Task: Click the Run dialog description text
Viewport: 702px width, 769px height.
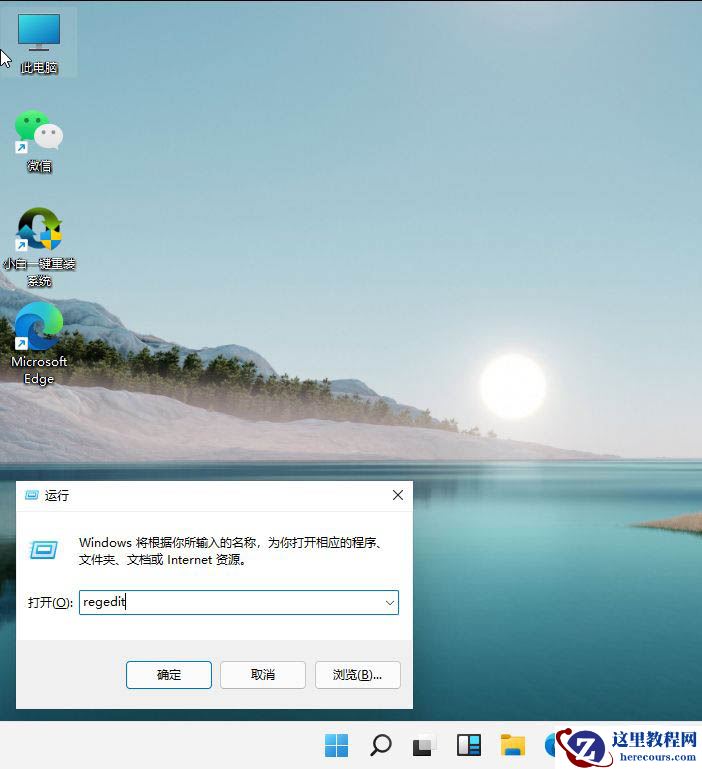Action: pyautogui.click(x=232, y=551)
